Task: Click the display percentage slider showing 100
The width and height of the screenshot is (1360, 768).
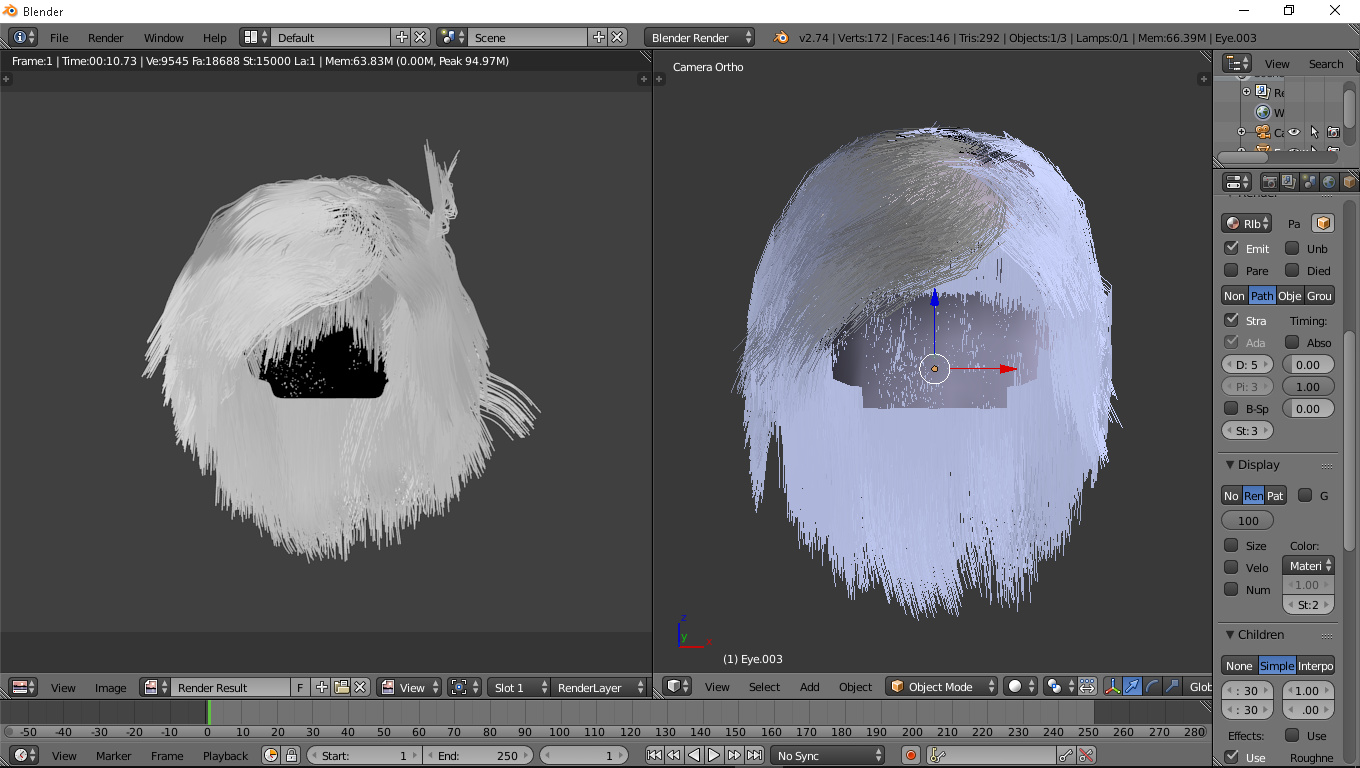Action: [1248, 520]
